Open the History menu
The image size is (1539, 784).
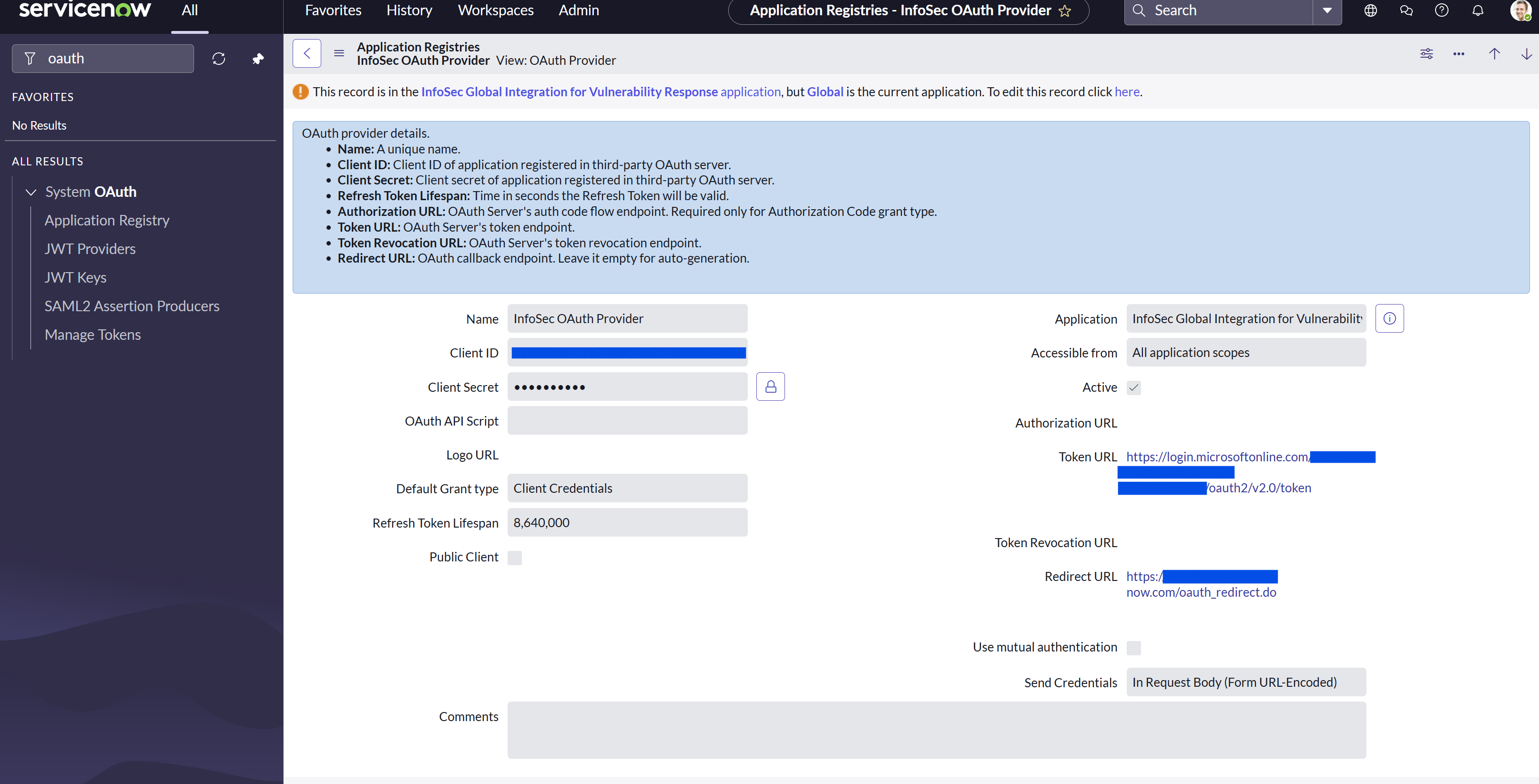[x=409, y=11]
